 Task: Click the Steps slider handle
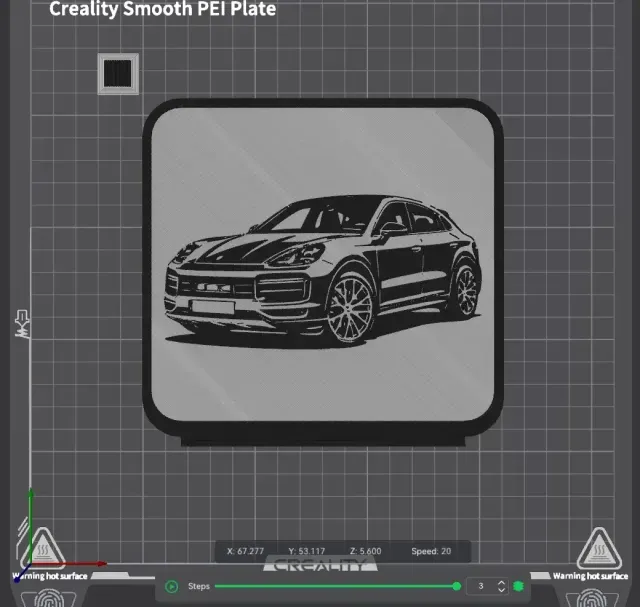click(x=457, y=586)
